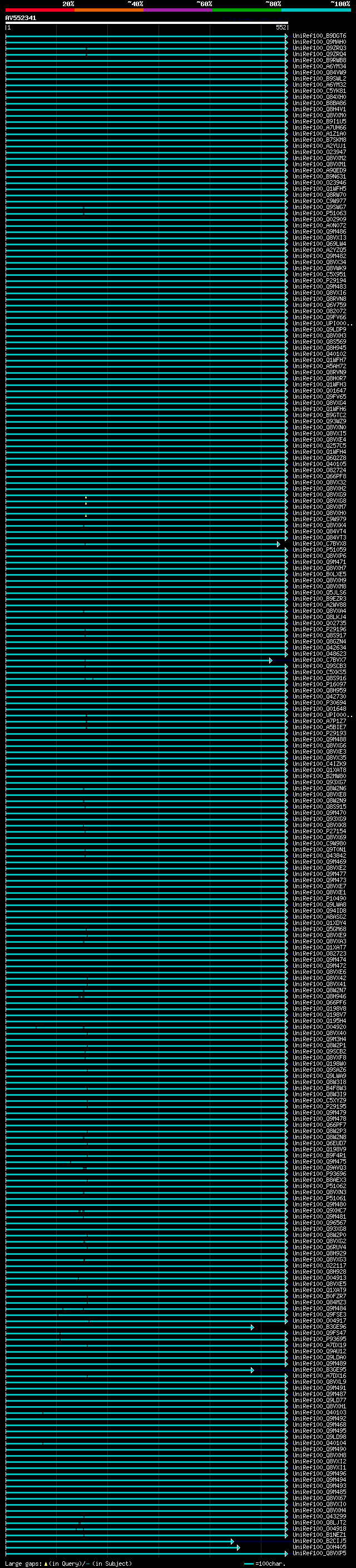The width and height of the screenshot is (356, 1568).
Task: Click the truncated alignment arrowhead of UniRef100_B3GE96
Action: click(253, 1328)
